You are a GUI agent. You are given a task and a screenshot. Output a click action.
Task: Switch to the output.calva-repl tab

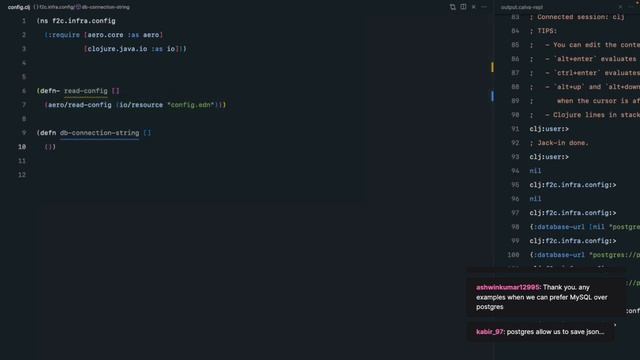[522, 7]
